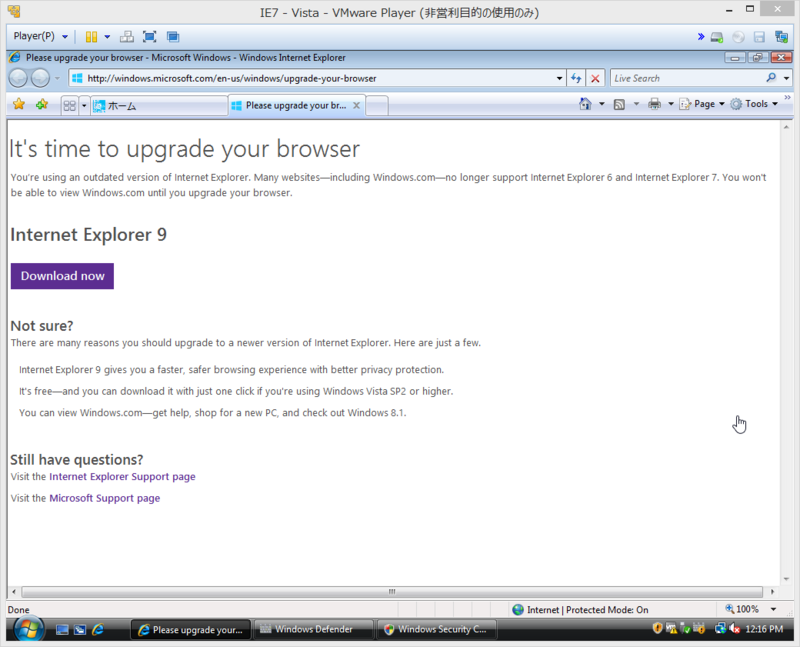Click the CD/DVD drive device icon
The width and height of the screenshot is (800, 647).
[x=738, y=37]
